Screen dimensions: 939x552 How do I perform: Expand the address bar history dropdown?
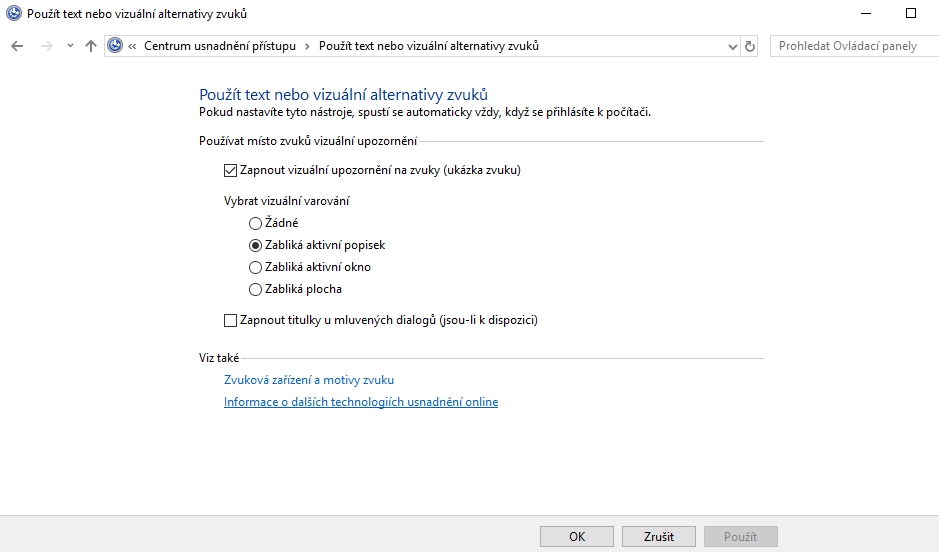(732, 47)
